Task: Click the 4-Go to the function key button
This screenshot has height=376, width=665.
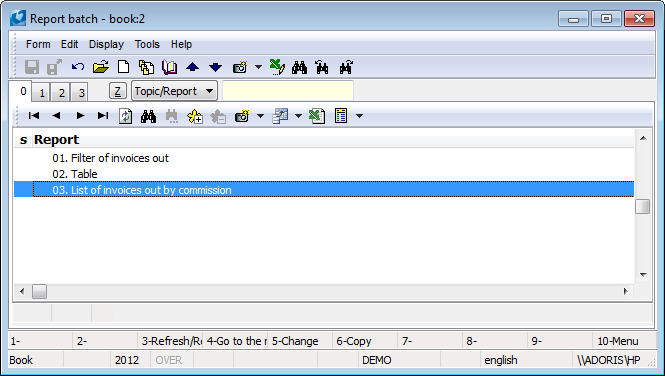Action: point(236,341)
